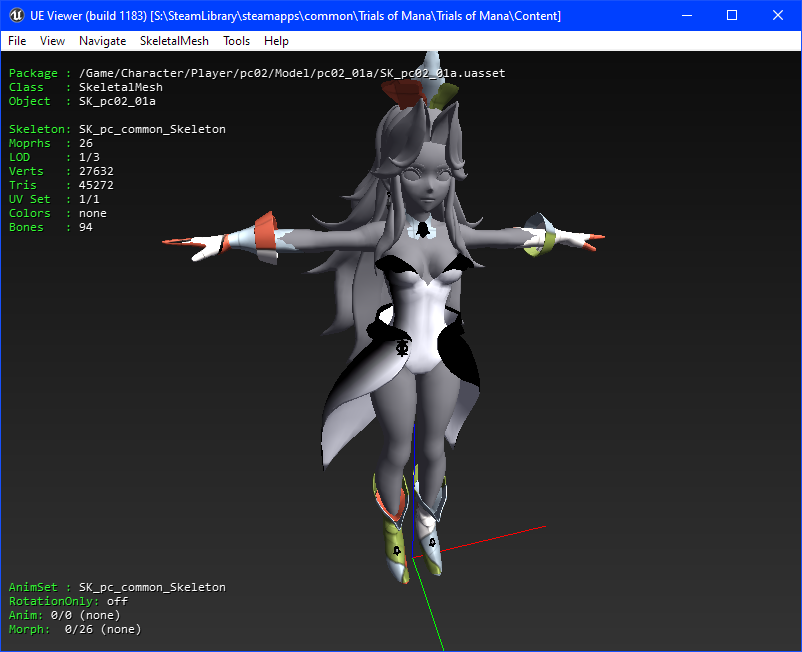This screenshot has height=652, width=802.
Task: Minimize the UE Viewer window
Action: pos(687,15)
